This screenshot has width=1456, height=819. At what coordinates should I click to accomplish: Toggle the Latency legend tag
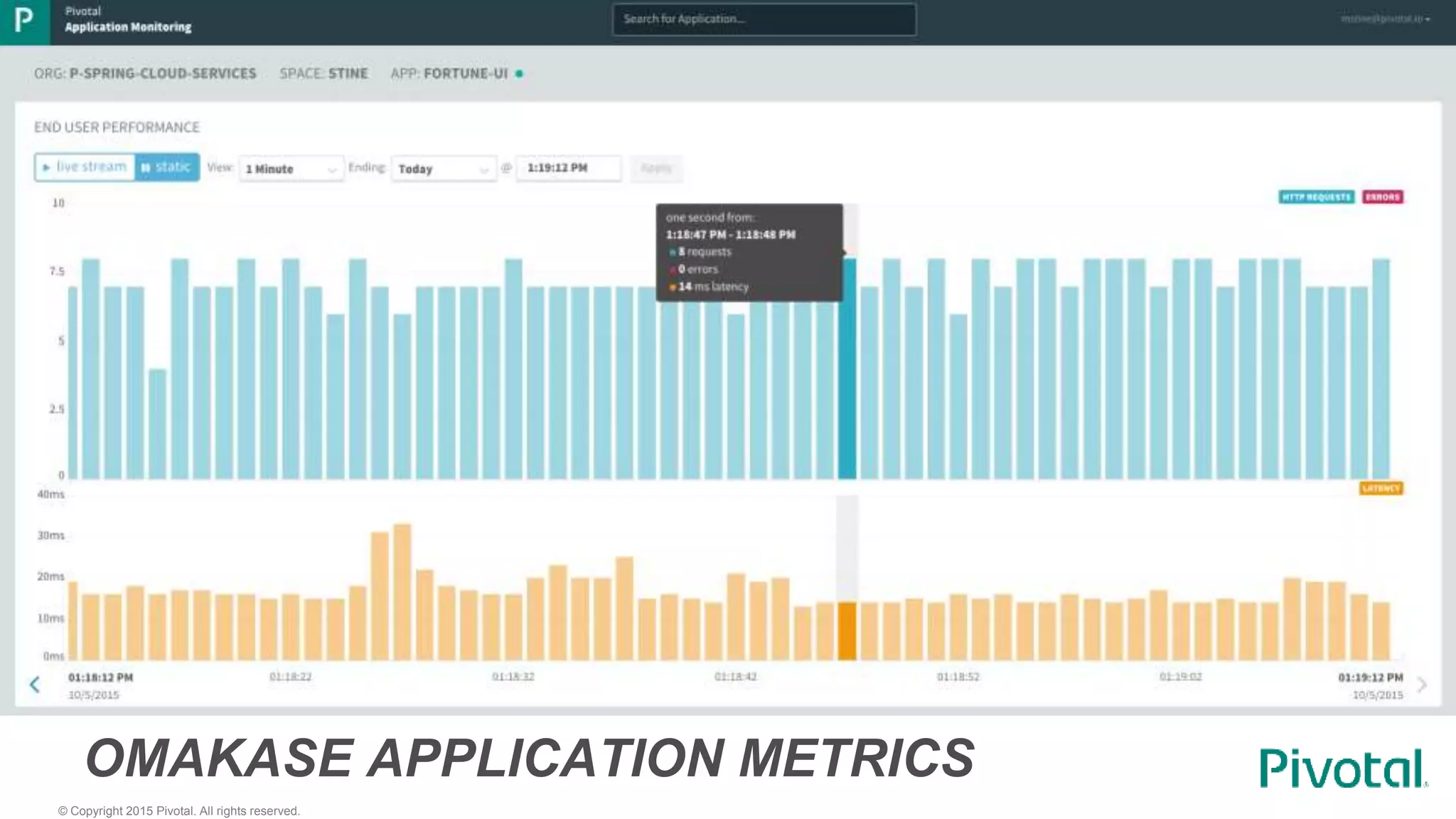pyautogui.click(x=1381, y=488)
